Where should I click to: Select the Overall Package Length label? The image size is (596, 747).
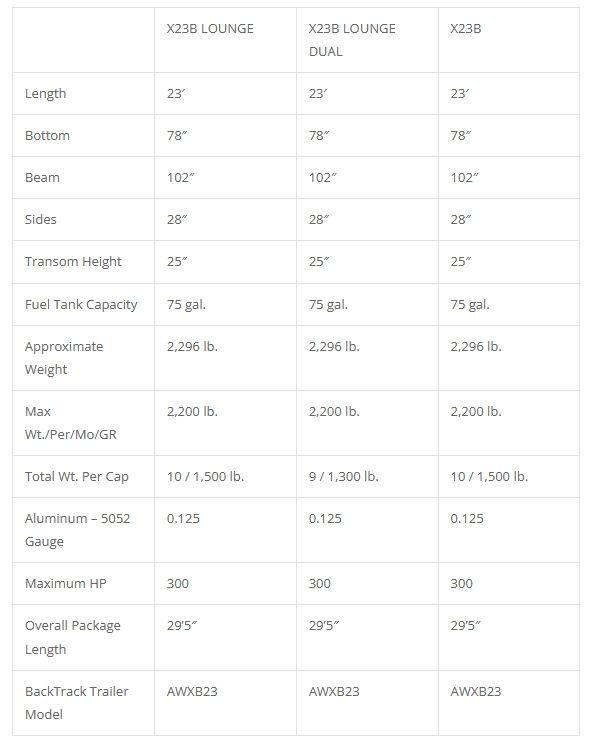click(x=73, y=637)
